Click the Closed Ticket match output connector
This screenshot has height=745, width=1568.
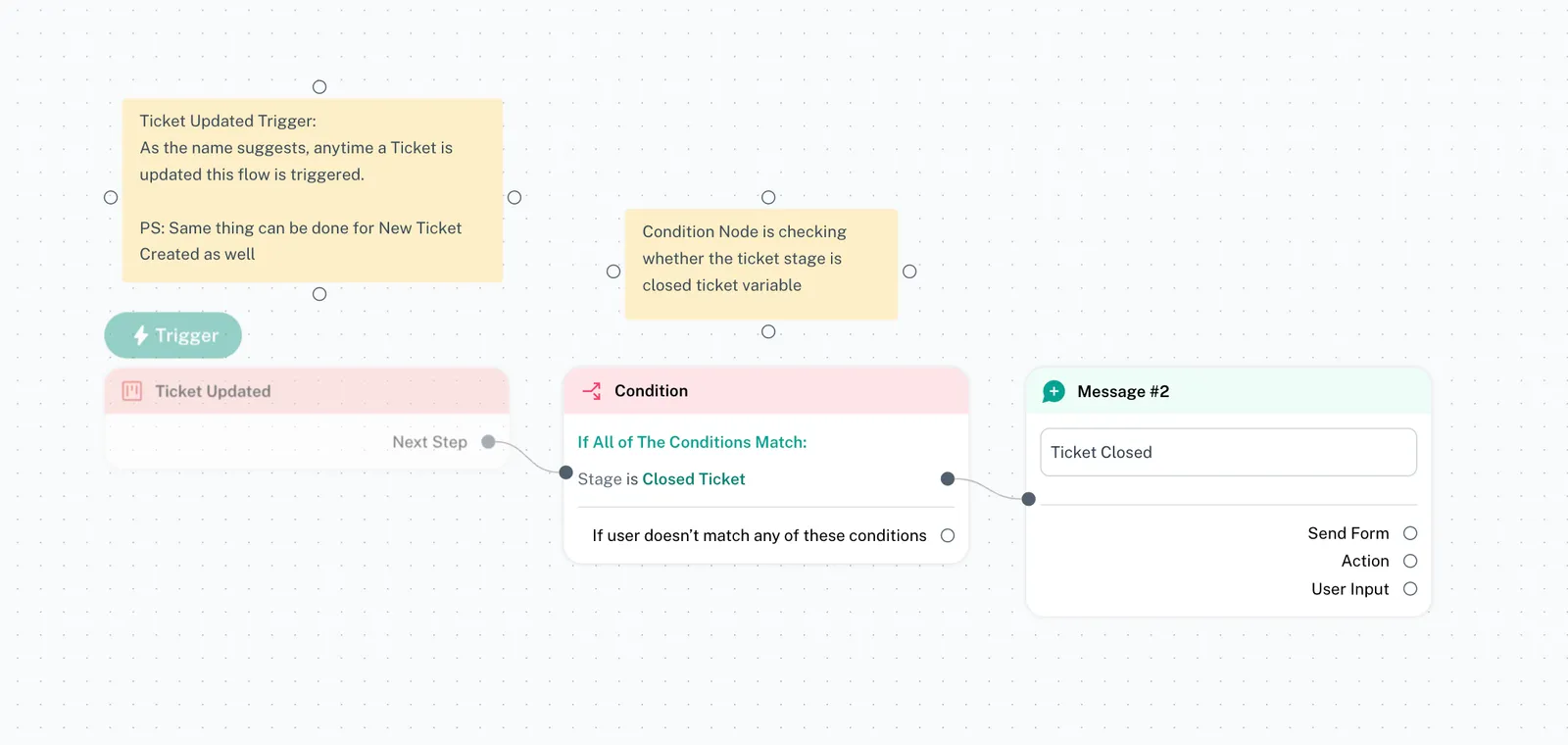947,479
